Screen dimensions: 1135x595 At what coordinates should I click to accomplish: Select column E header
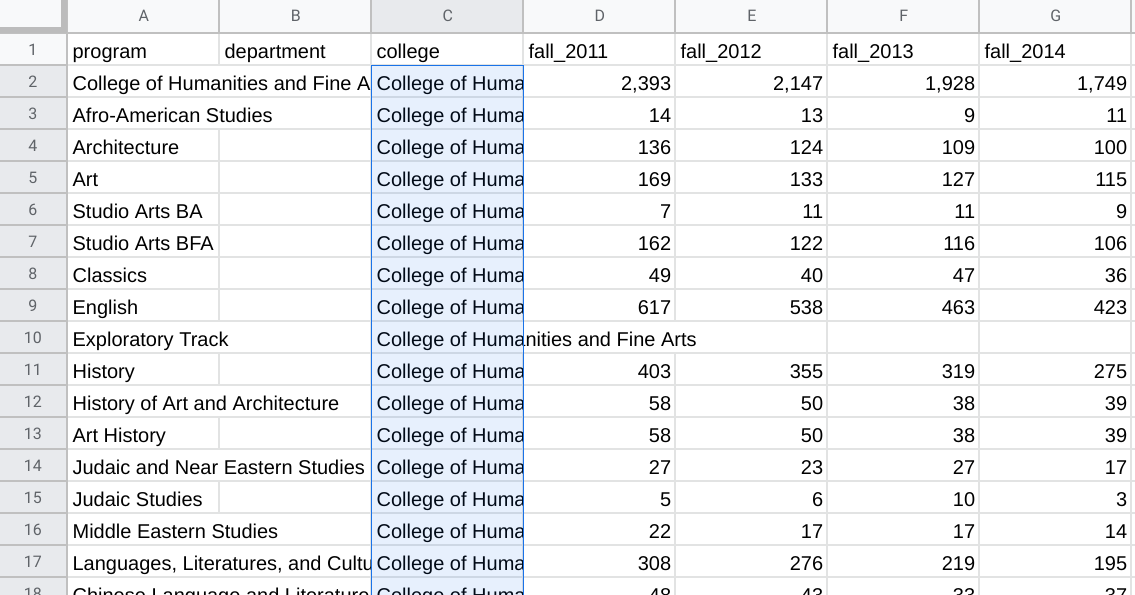coord(751,15)
